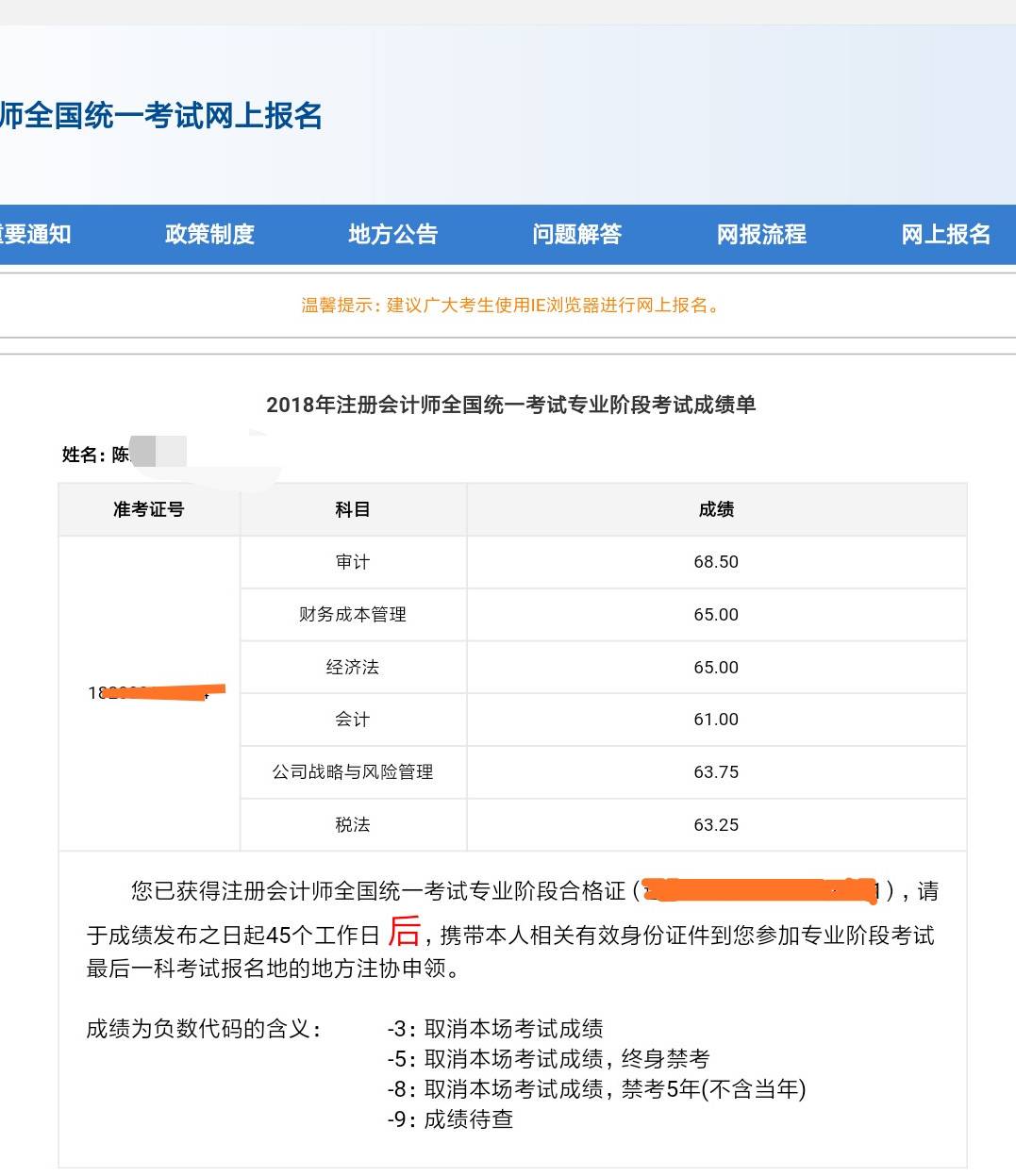Click the 准考证号 column header
The width and height of the screenshot is (1016, 1176).
(149, 509)
